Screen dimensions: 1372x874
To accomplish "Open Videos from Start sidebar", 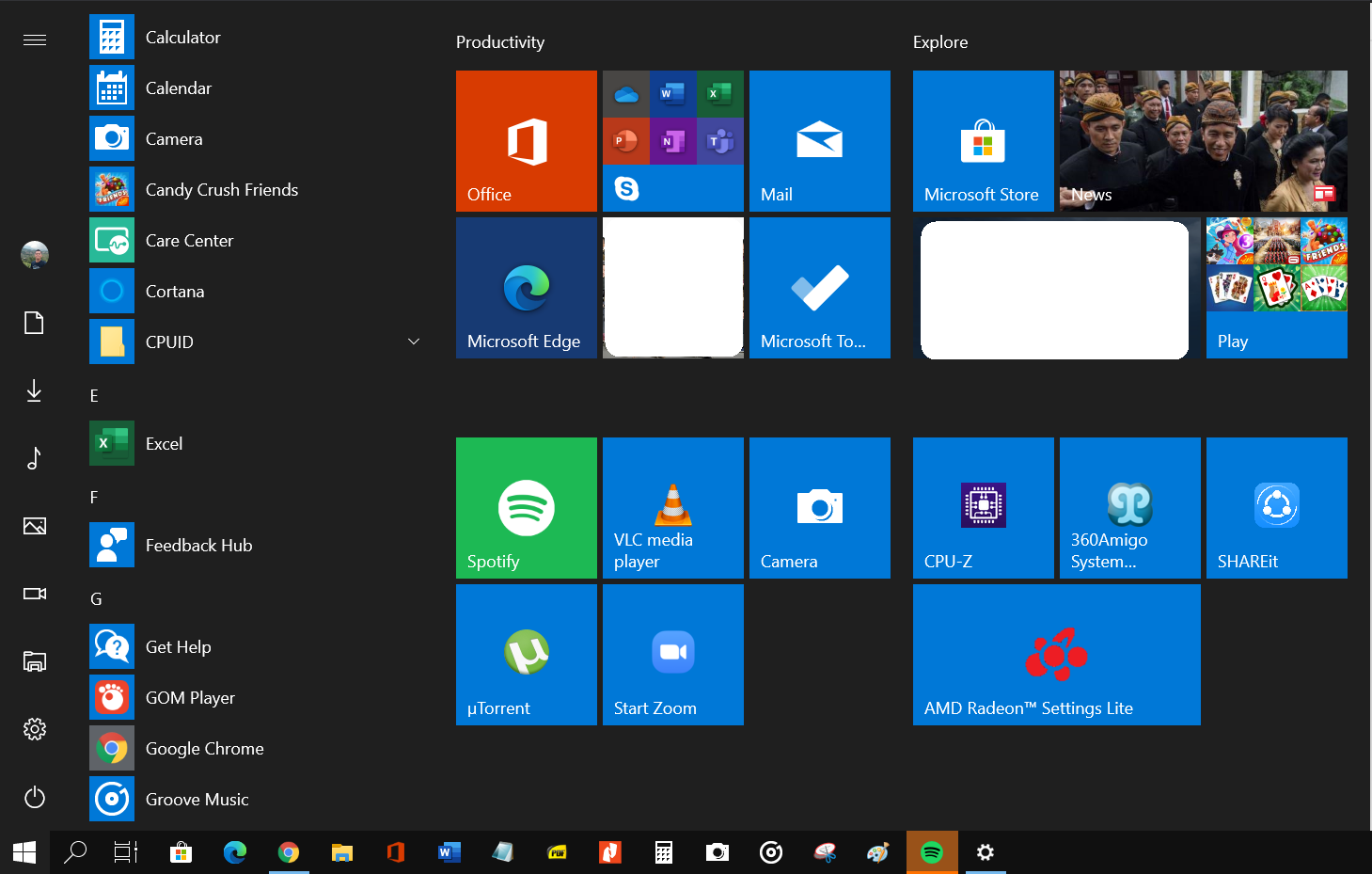I will pyautogui.click(x=35, y=594).
